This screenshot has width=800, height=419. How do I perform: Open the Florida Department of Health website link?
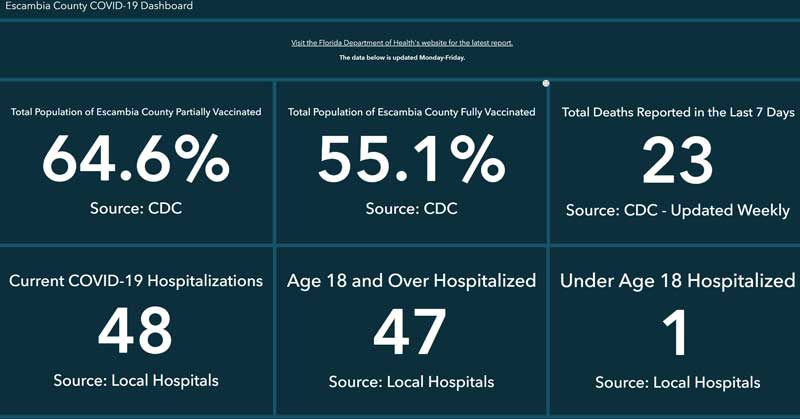click(401, 43)
